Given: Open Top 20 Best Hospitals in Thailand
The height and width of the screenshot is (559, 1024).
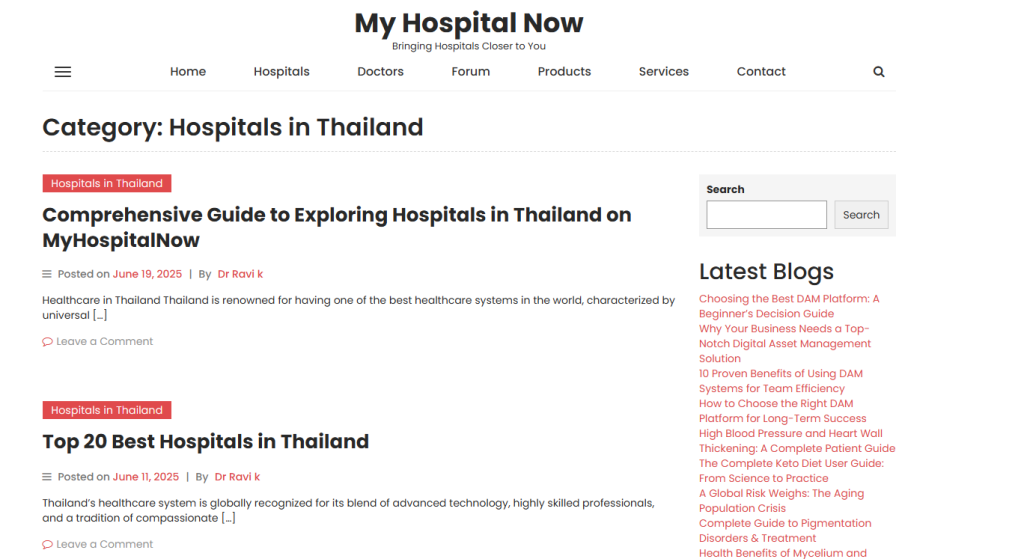Looking at the screenshot, I should click(206, 442).
